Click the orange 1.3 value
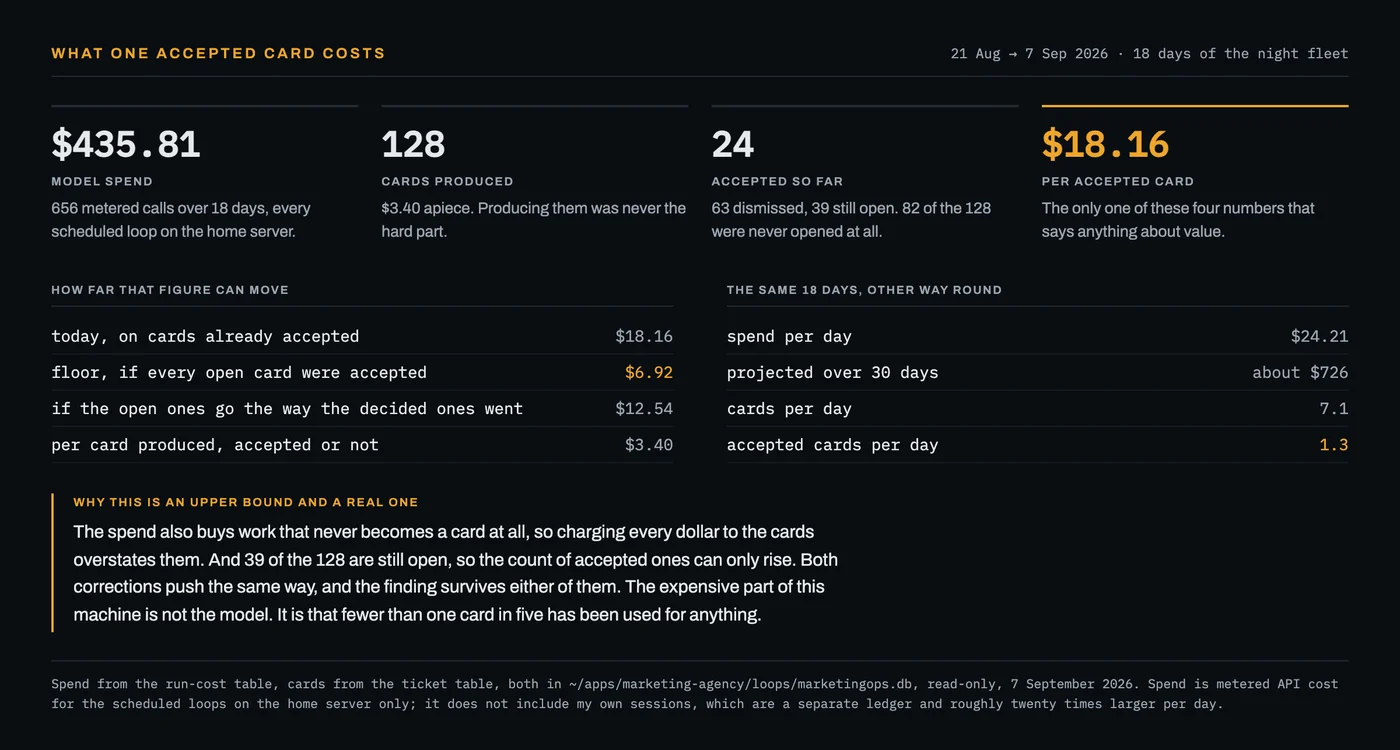Image resolution: width=1400 pixels, height=750 pixels. coord(1334,445)
